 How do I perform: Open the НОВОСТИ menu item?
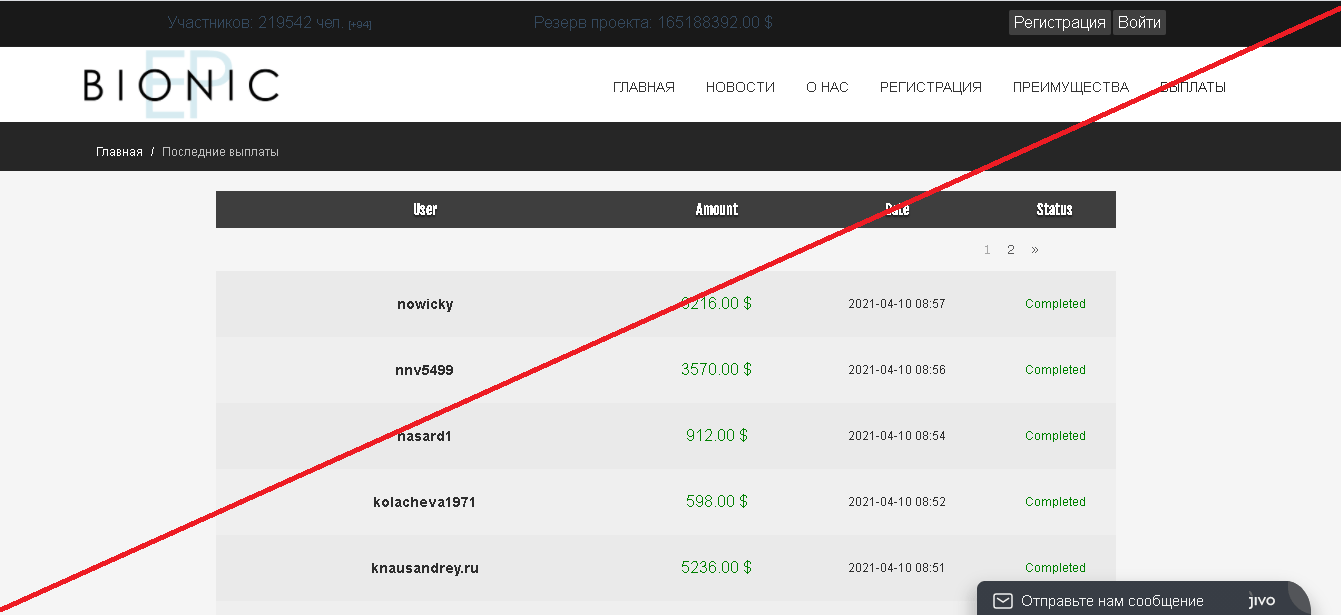point(740,87)
